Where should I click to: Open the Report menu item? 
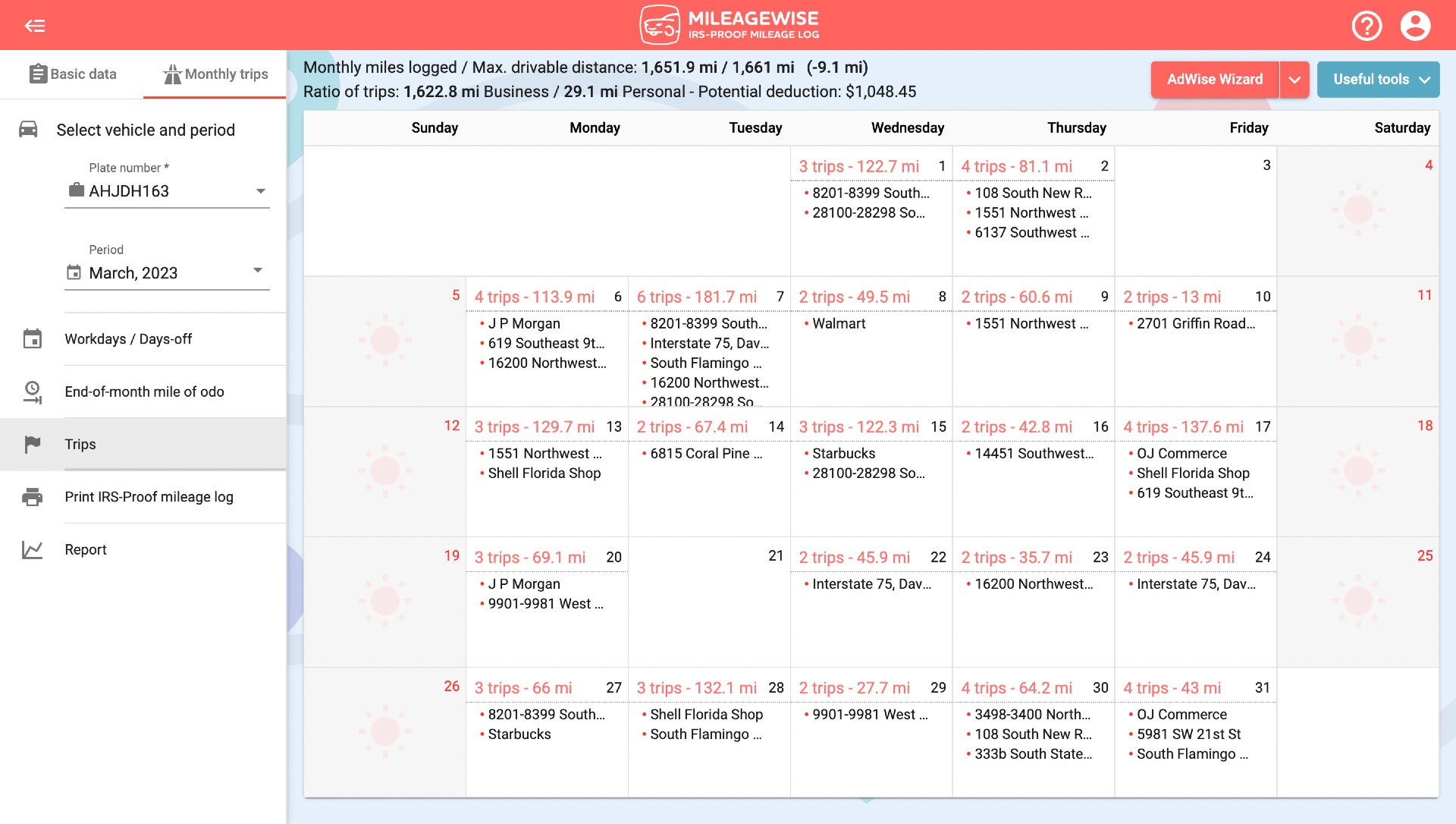[143, 549]
